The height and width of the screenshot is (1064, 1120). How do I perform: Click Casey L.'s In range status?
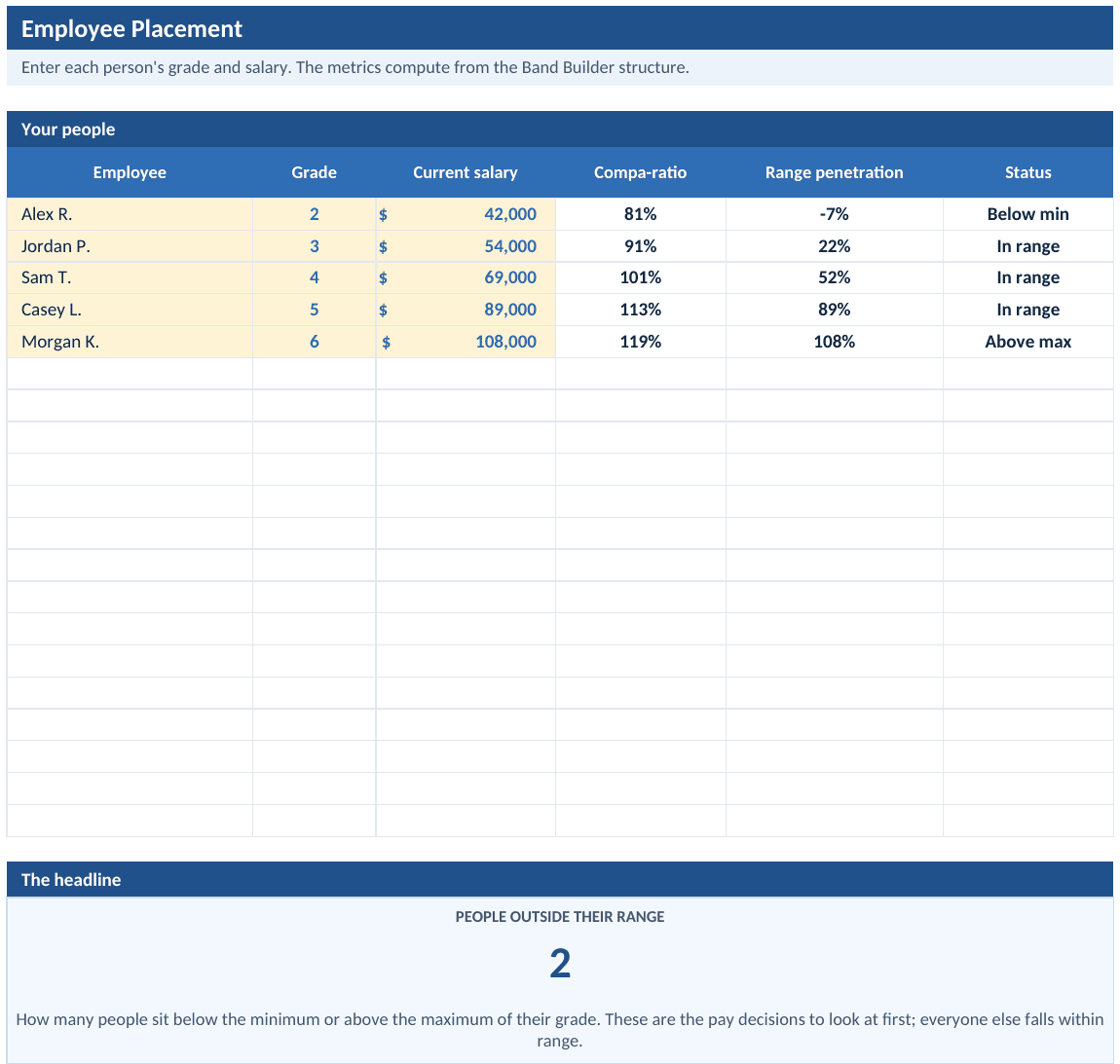[x=1027, y=310]
